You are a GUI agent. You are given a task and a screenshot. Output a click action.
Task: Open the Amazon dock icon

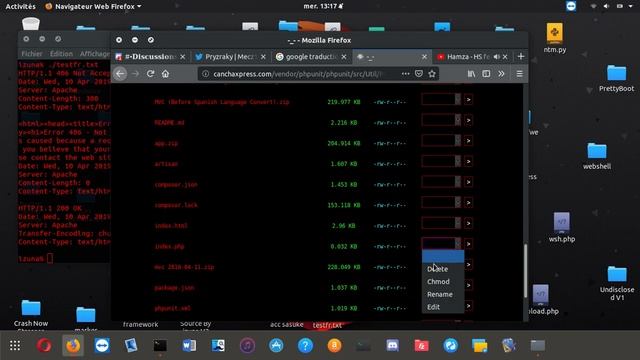334,346
